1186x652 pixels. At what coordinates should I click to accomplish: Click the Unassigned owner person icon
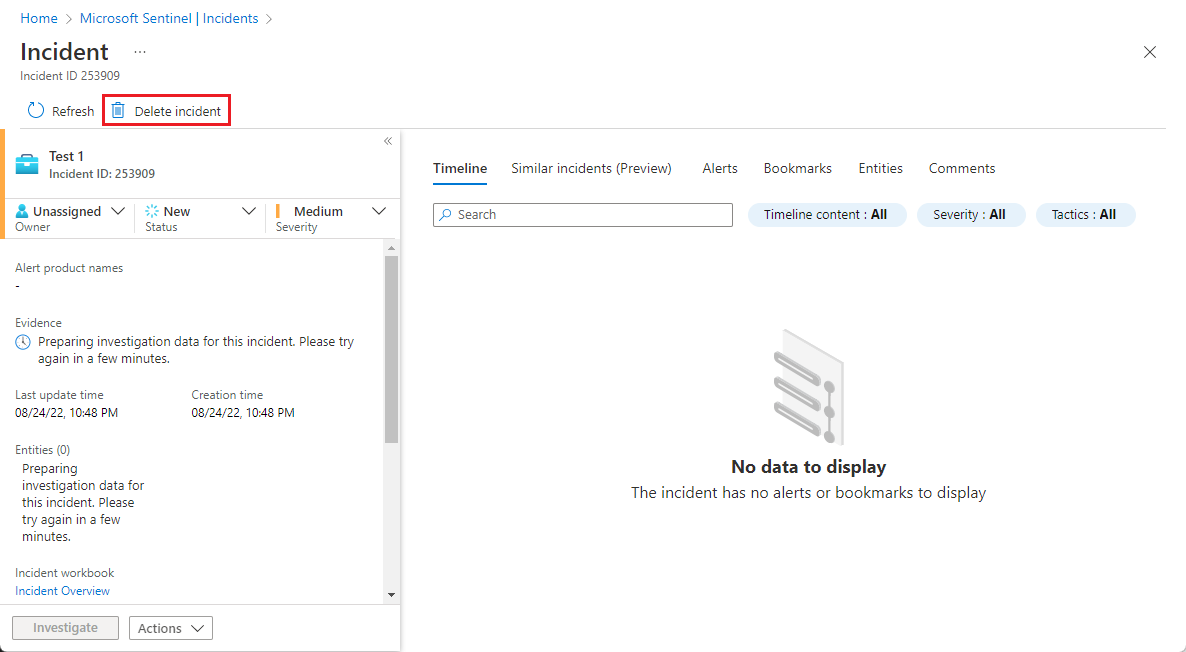(21, 211)
